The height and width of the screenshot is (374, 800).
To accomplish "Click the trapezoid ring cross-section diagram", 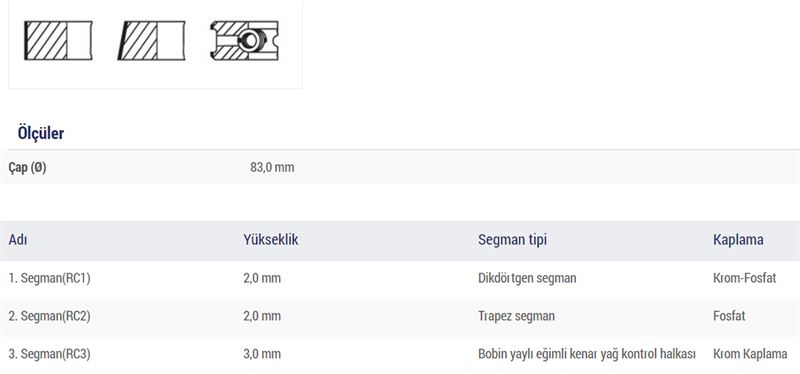I will point(152,40).
